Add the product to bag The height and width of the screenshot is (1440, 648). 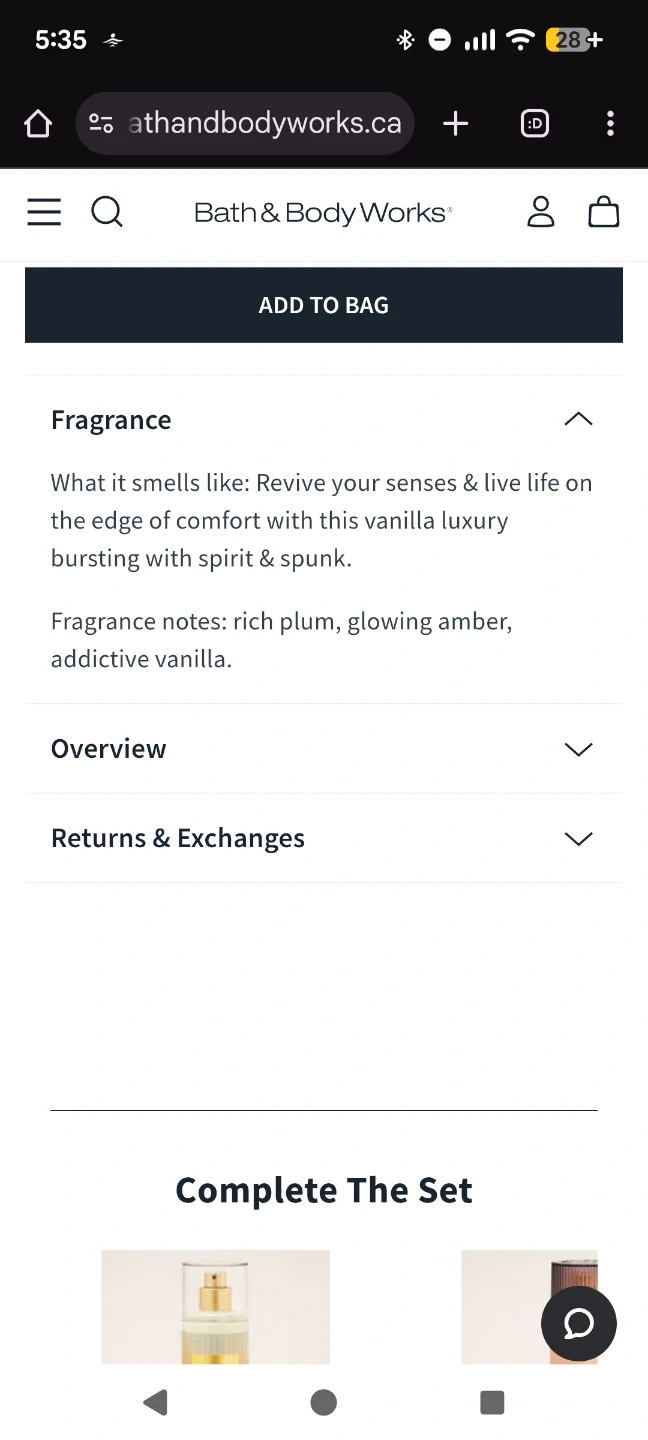coord(324,305)
